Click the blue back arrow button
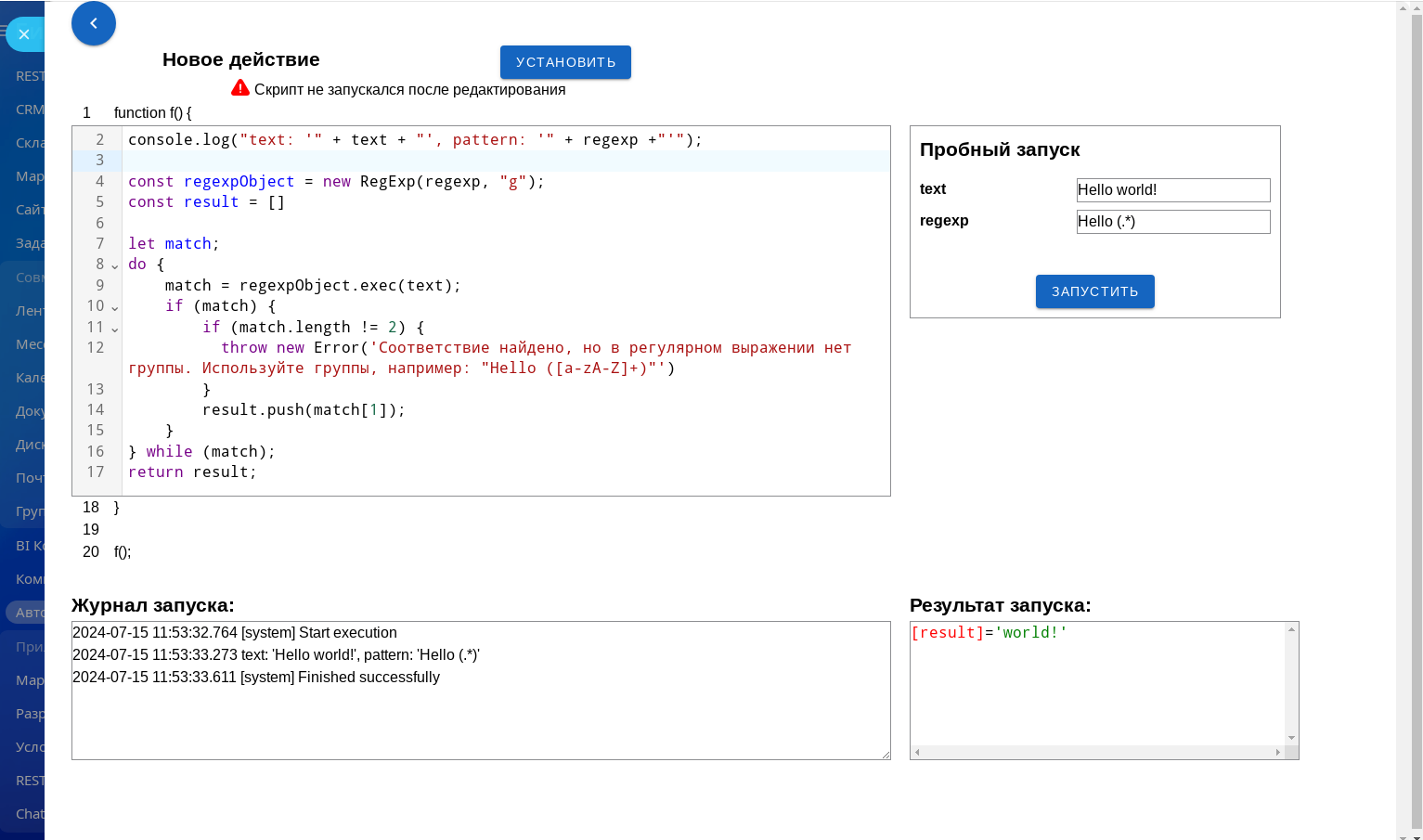This screenshot has width=1423, height=840. [x=94, y=23]
